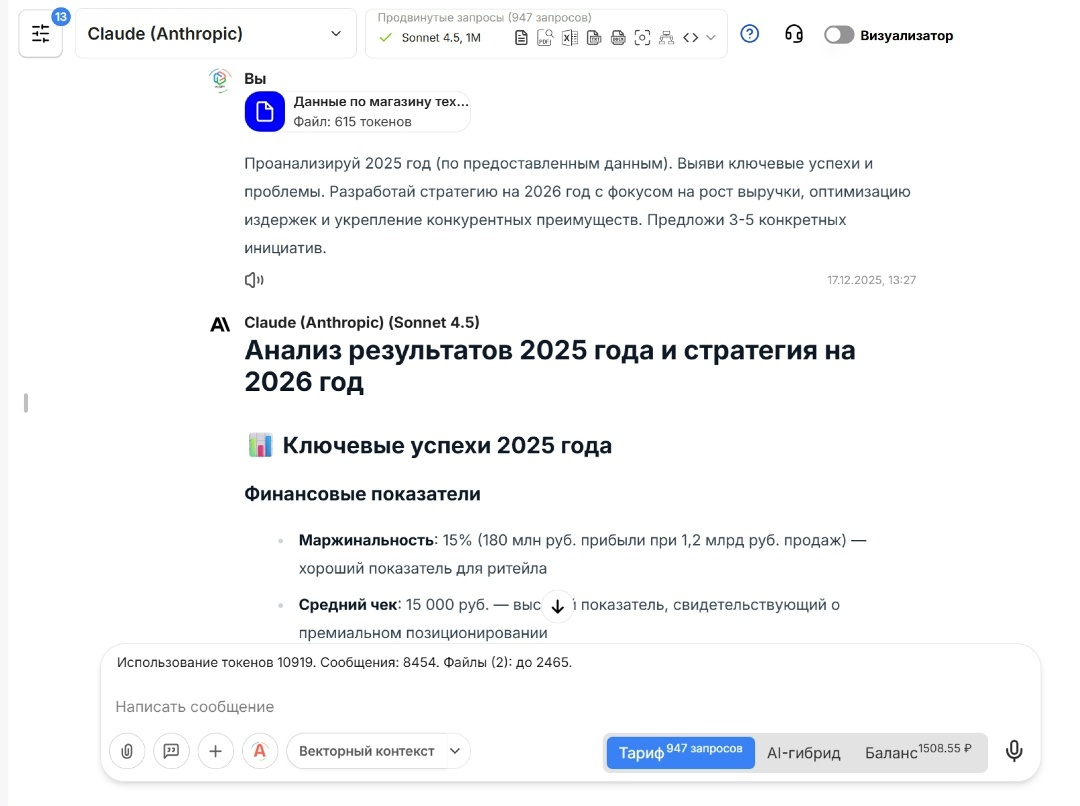Select the Sonnet 4.5, 1M model label
The image size is (1080, 806).
pos(441,38)
